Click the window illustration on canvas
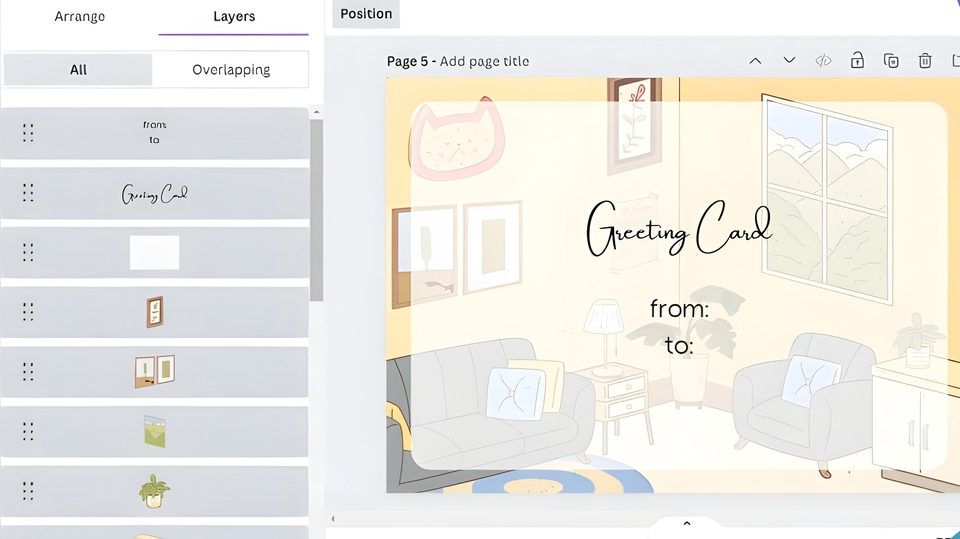 pos(827,199)
